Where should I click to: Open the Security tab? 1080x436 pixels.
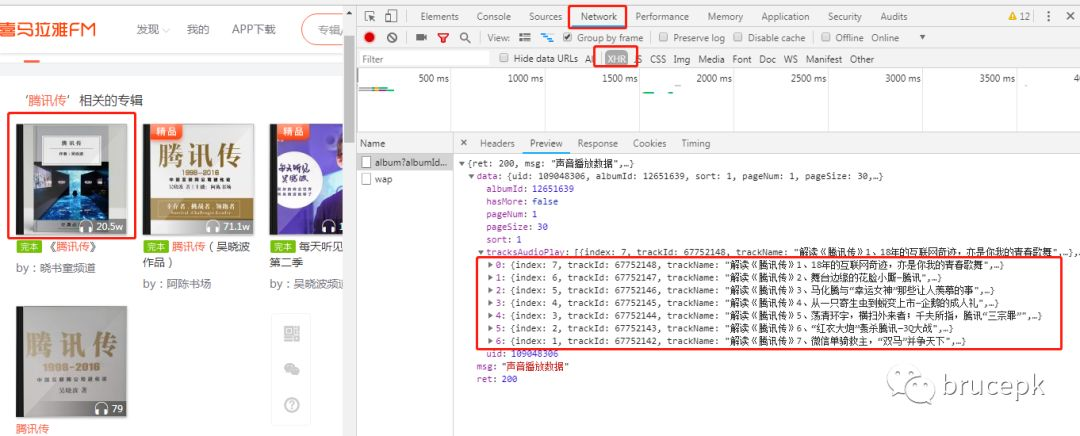click(x=844, y=17)
